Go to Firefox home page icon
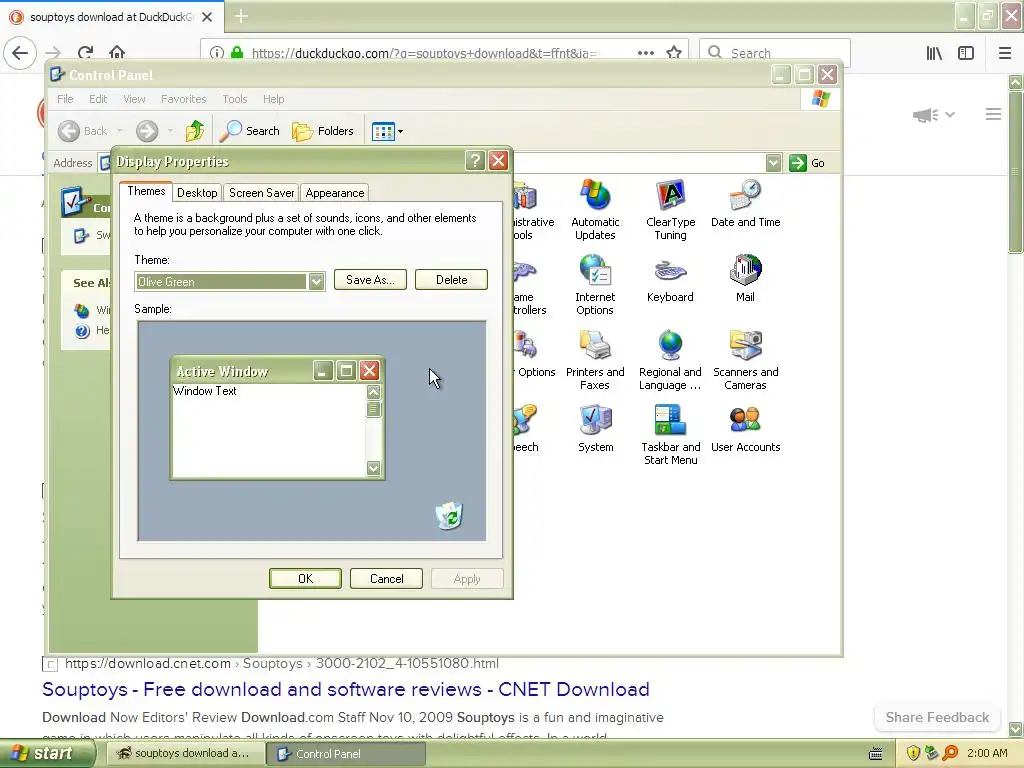 point(117,53)
